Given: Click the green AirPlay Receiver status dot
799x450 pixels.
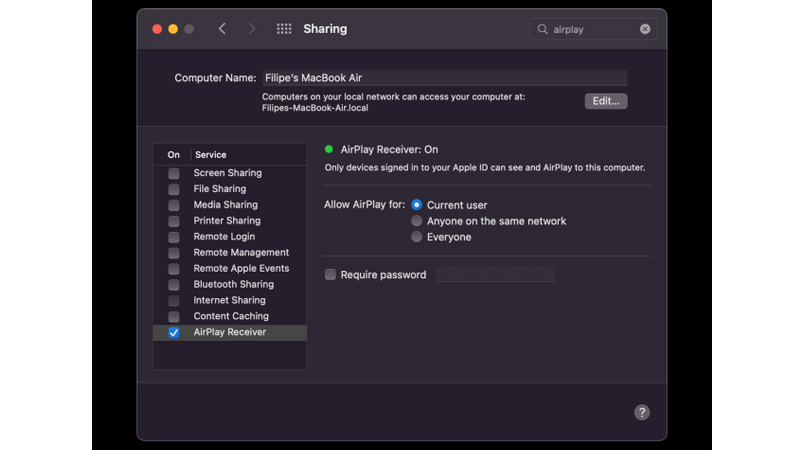Looking at the screenshot, I should click(x=329, y=149).
